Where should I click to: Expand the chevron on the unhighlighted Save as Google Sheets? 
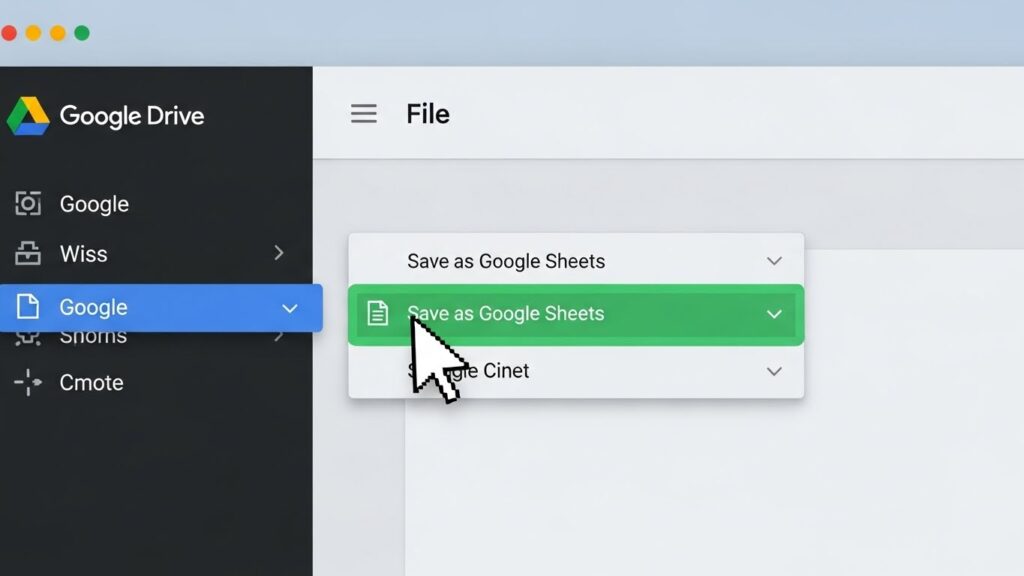[x=774, y=261]
